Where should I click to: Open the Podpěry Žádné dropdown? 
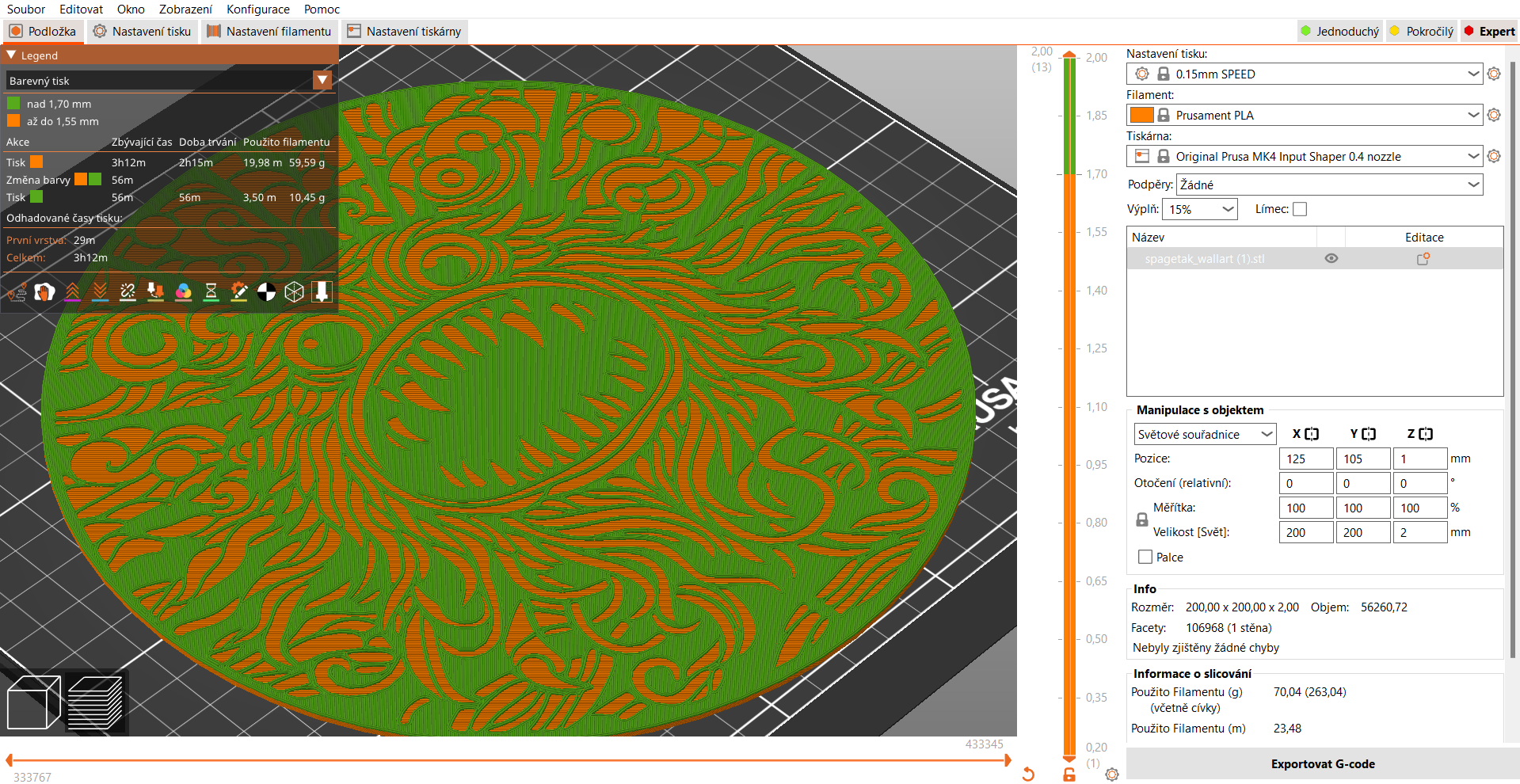[x=1330, y=185]
